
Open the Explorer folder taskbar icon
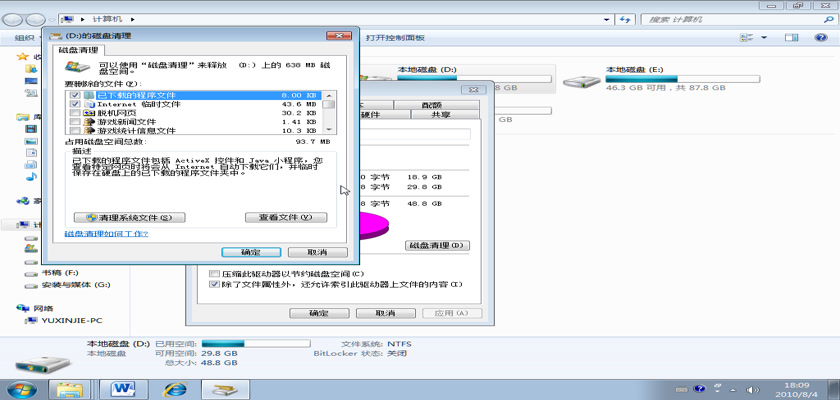(x=70, y=388)
